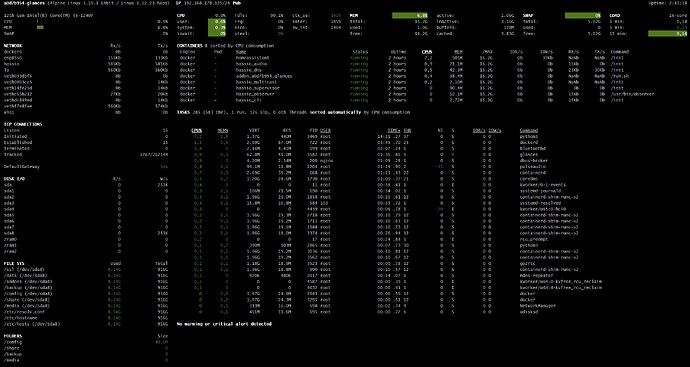Click the /etc/resolv.conf file system row
The height and width of the screenshot is (367, 690).
click(x=86, y=312)
